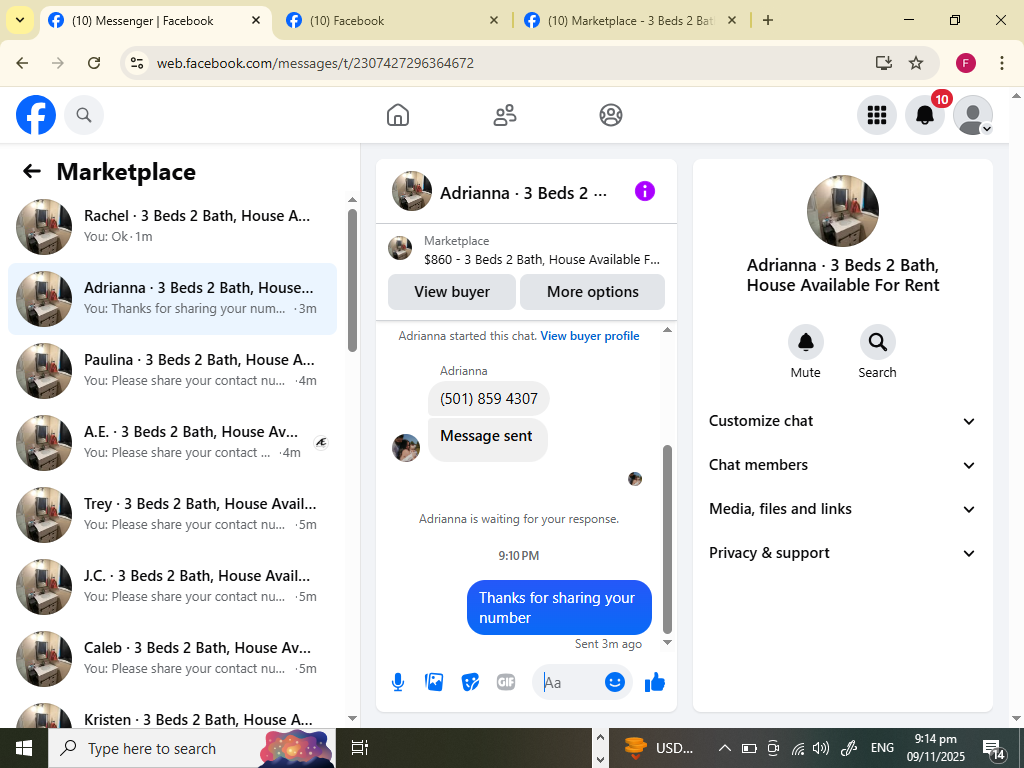Show hidden system tray icons chevron
The height and width of the screenshot is (768, 1024).
[x=725, y=748]
